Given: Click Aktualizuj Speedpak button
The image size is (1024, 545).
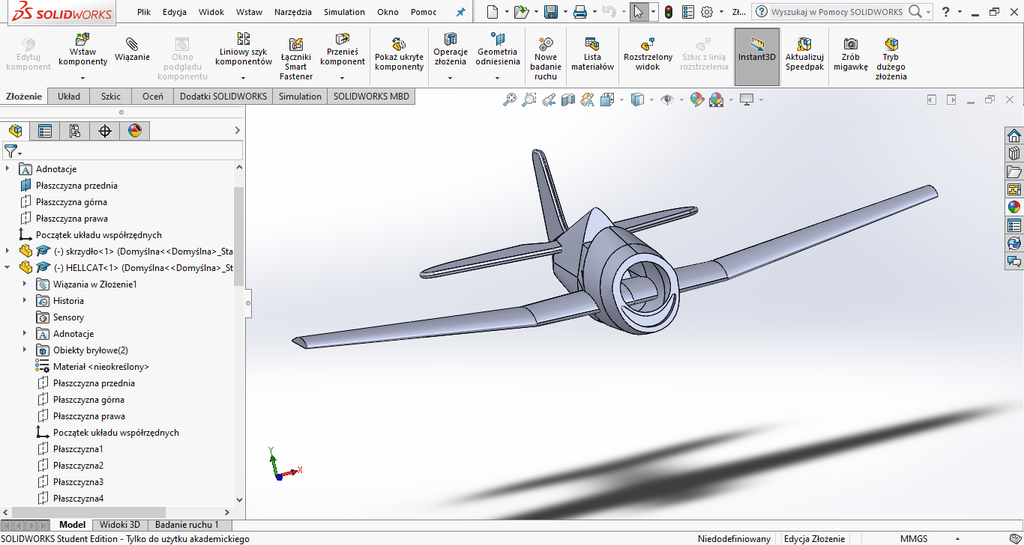Looking at the screenshot, I should 804,45.
